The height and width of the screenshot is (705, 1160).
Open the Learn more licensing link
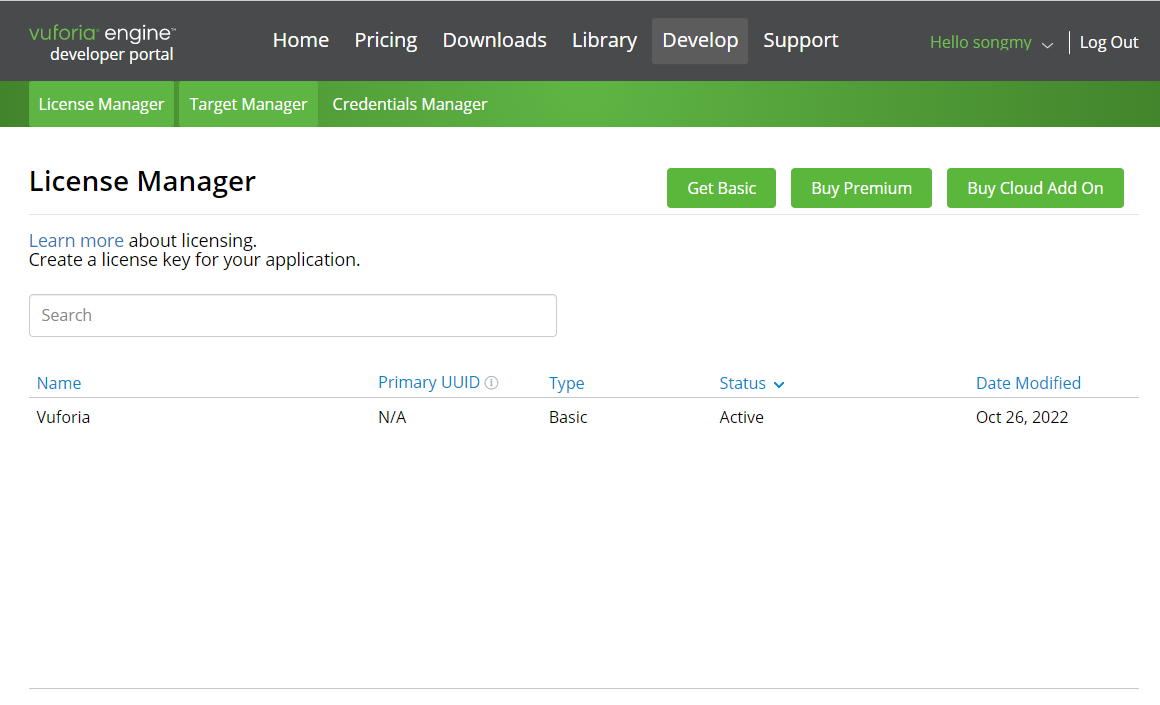pyautogui.click(x=76, y=240)
